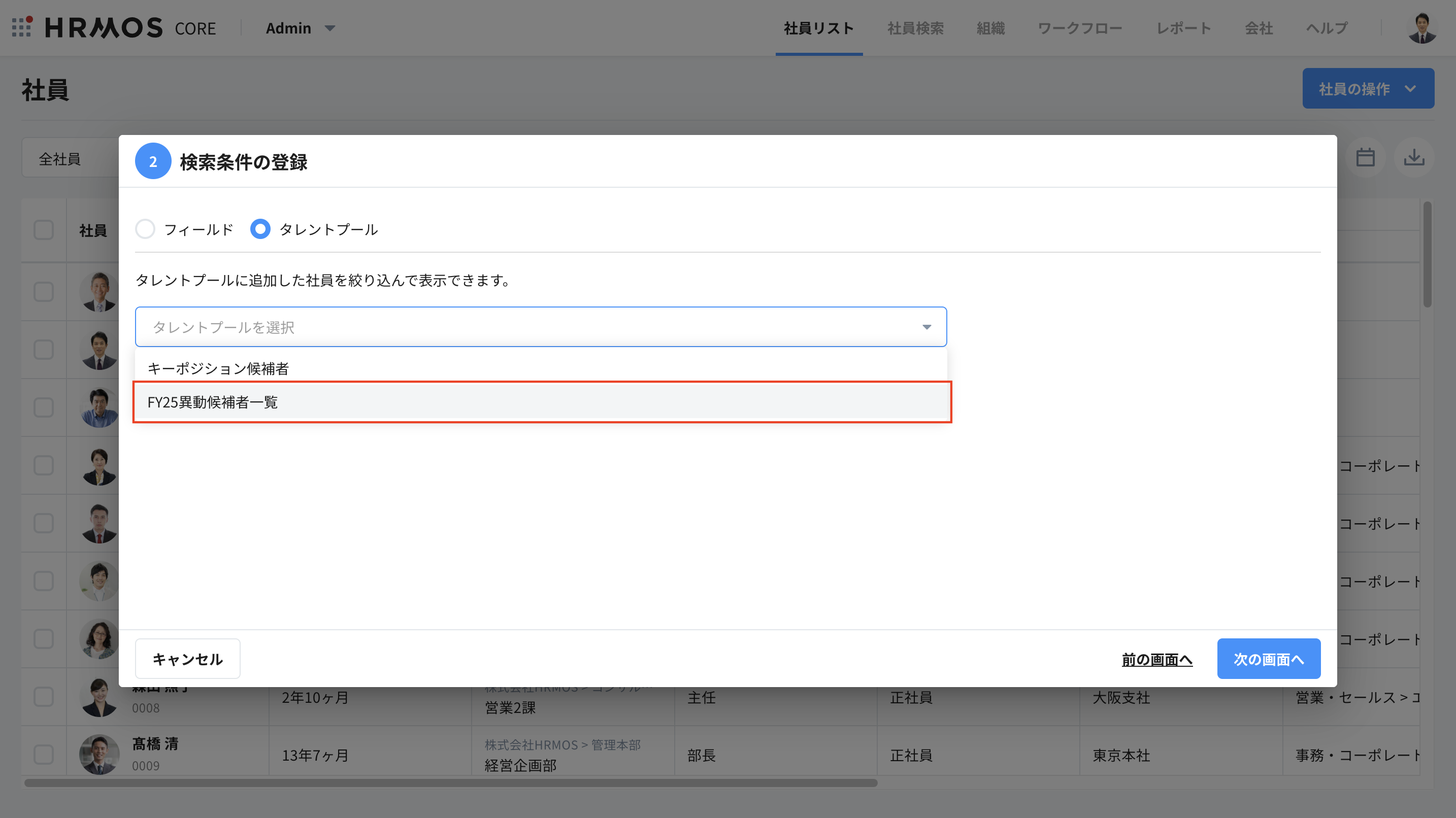This screenshot has height=818, width=1456.
Task: Click the キャンセル button
Action: (187, 659)
